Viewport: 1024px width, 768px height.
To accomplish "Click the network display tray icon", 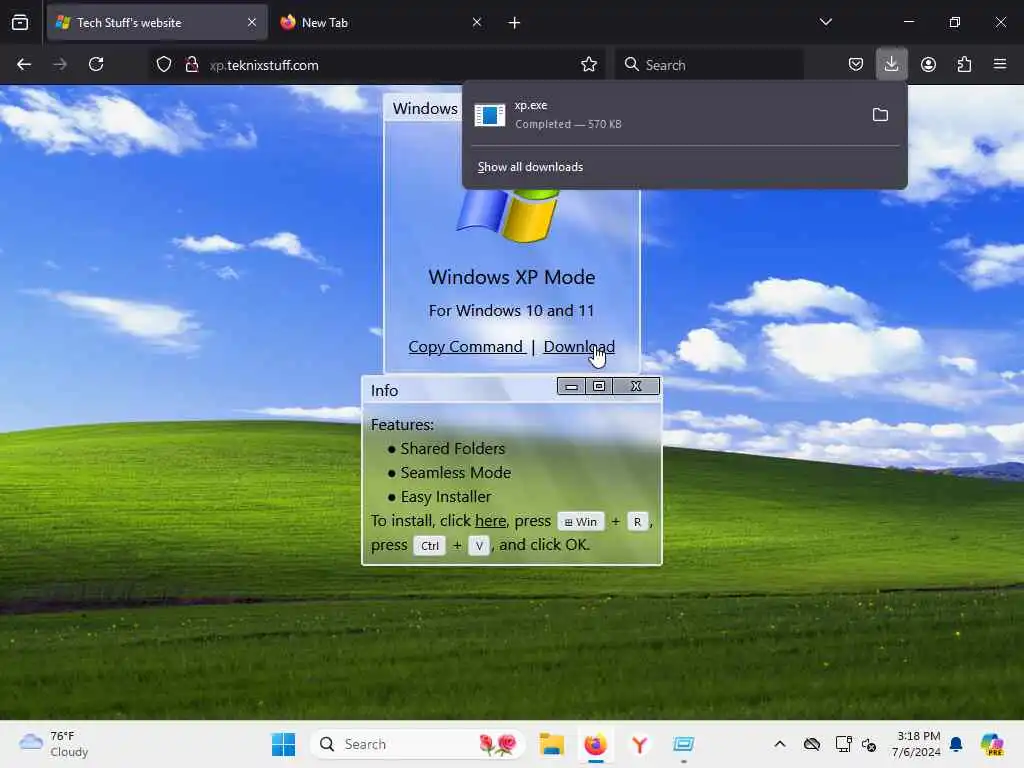I will click(844, 744).
